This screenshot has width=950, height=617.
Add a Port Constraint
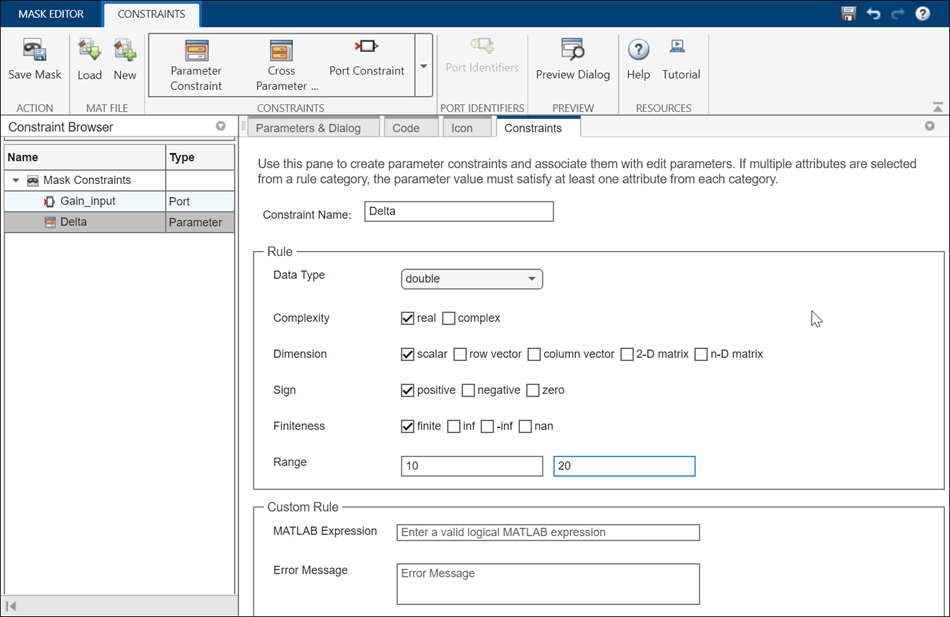pos(367,58)
